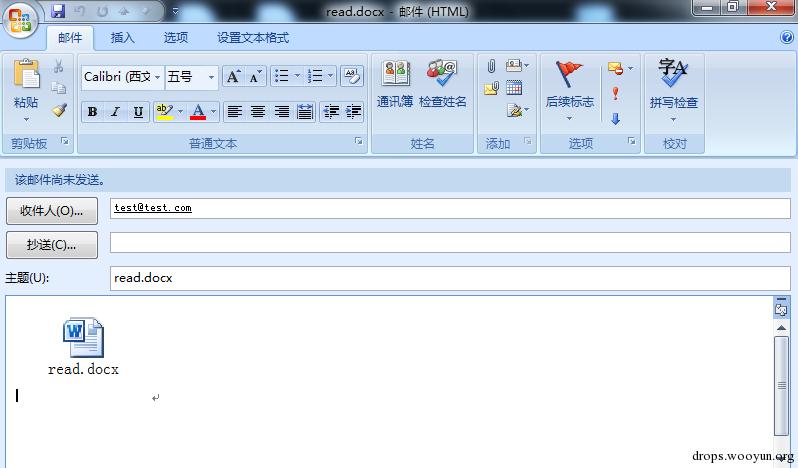Attach a file with the paperclip icon
Viewport: 798px width, 468px height.
point(491,66)
